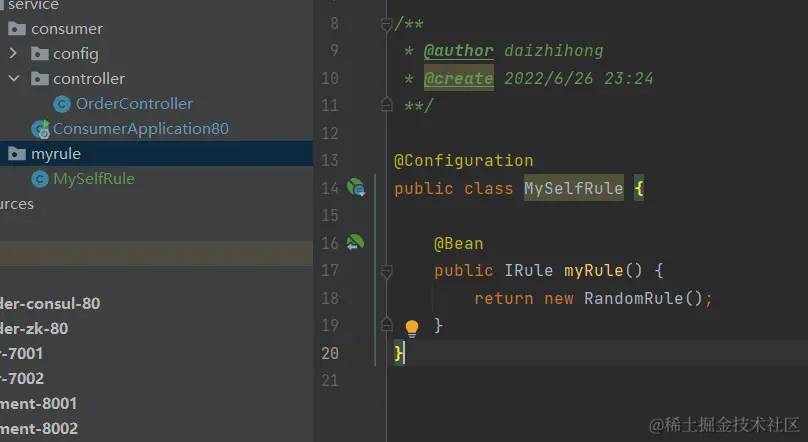
Task: Expand the config package
Action: 13,54
